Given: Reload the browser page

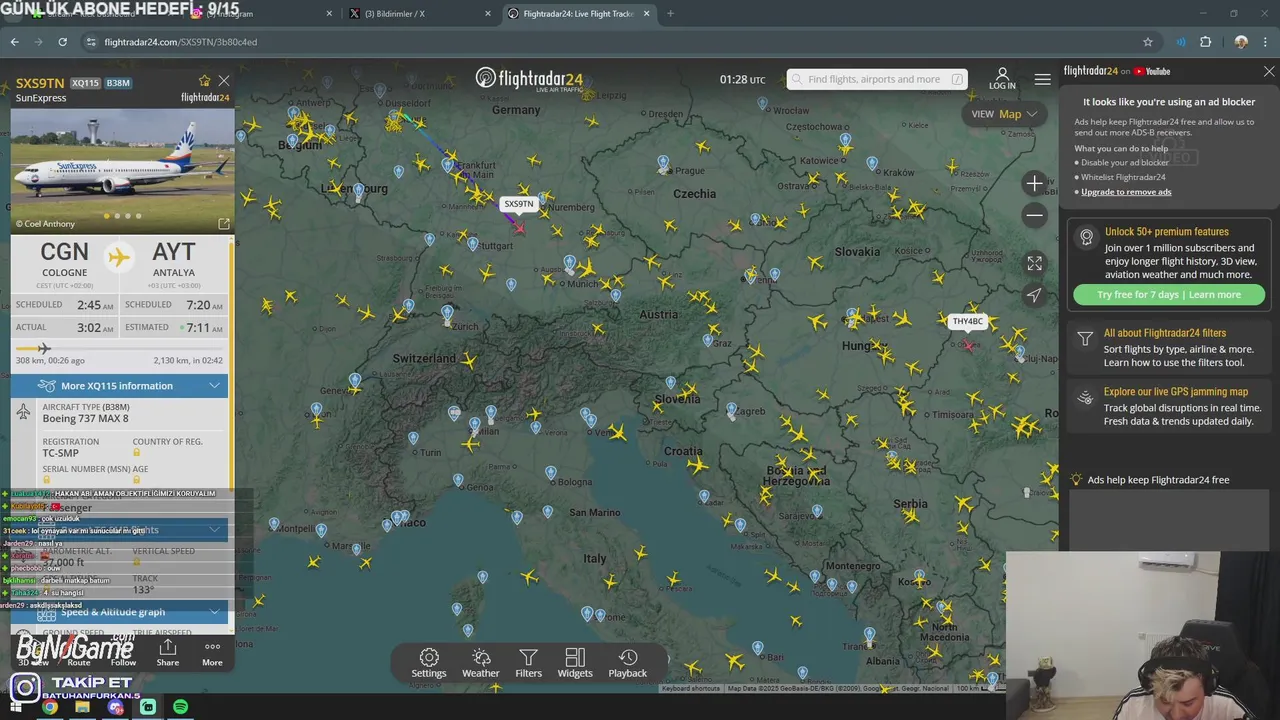Looking at the screenshot, I should click(62, 42).
